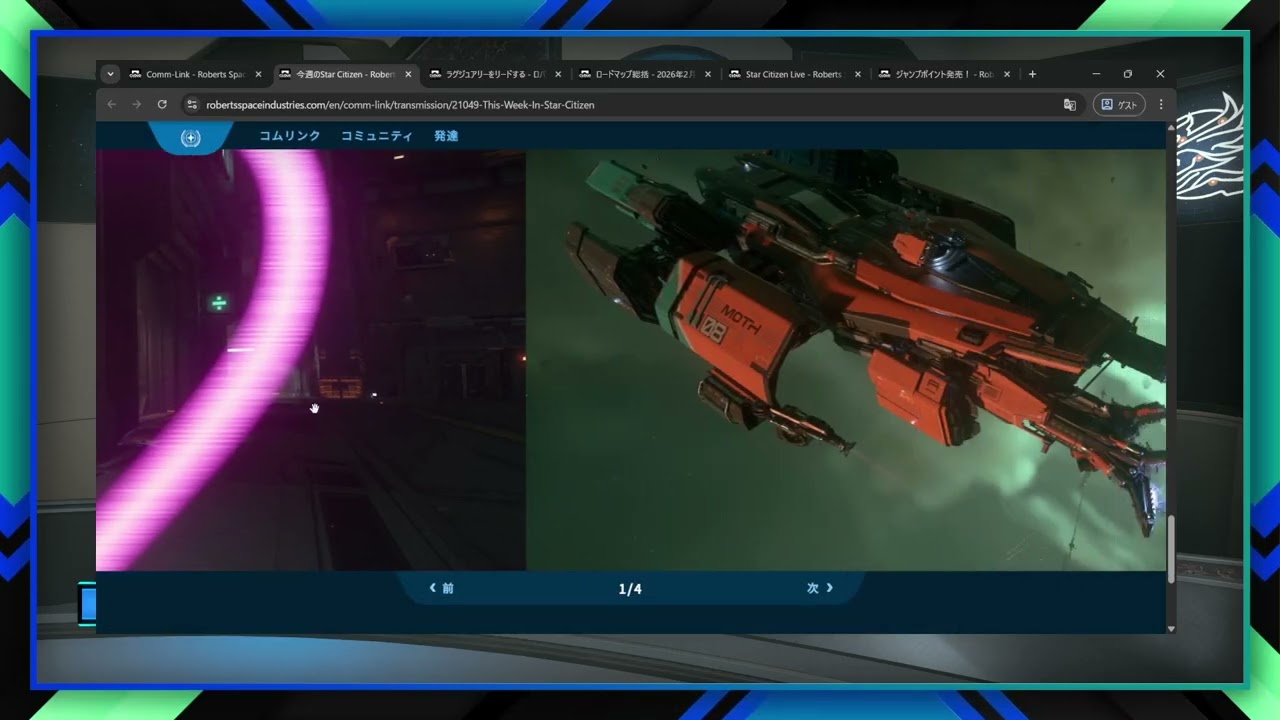The height and width of the screenshot is (720, 1280).
Task: Click the purple neon corridor image
Action: point(311,360)
